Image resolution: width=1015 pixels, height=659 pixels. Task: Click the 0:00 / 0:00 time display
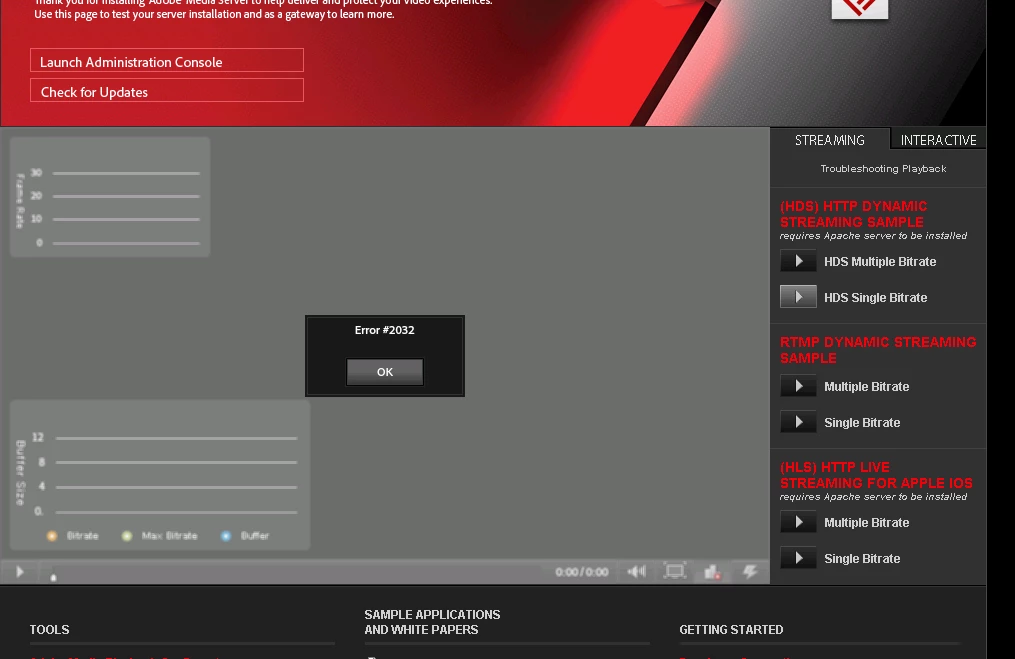pos(581,572)
